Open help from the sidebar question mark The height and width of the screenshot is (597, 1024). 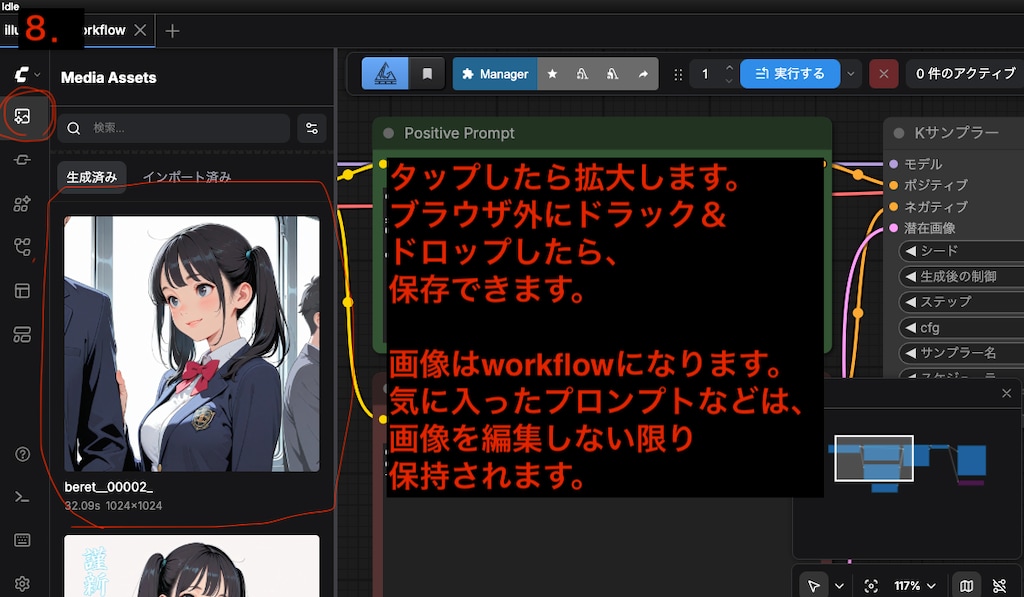point(22,454)
